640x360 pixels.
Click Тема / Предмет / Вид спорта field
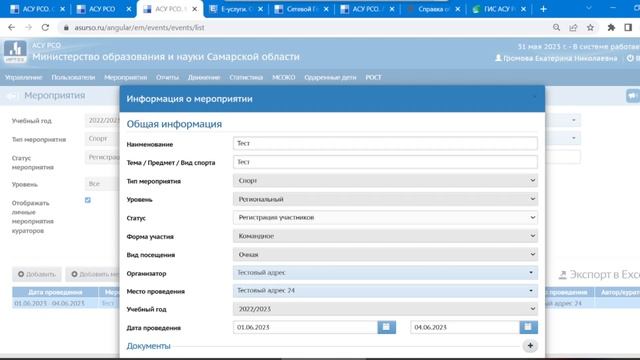tap(385, 162)
